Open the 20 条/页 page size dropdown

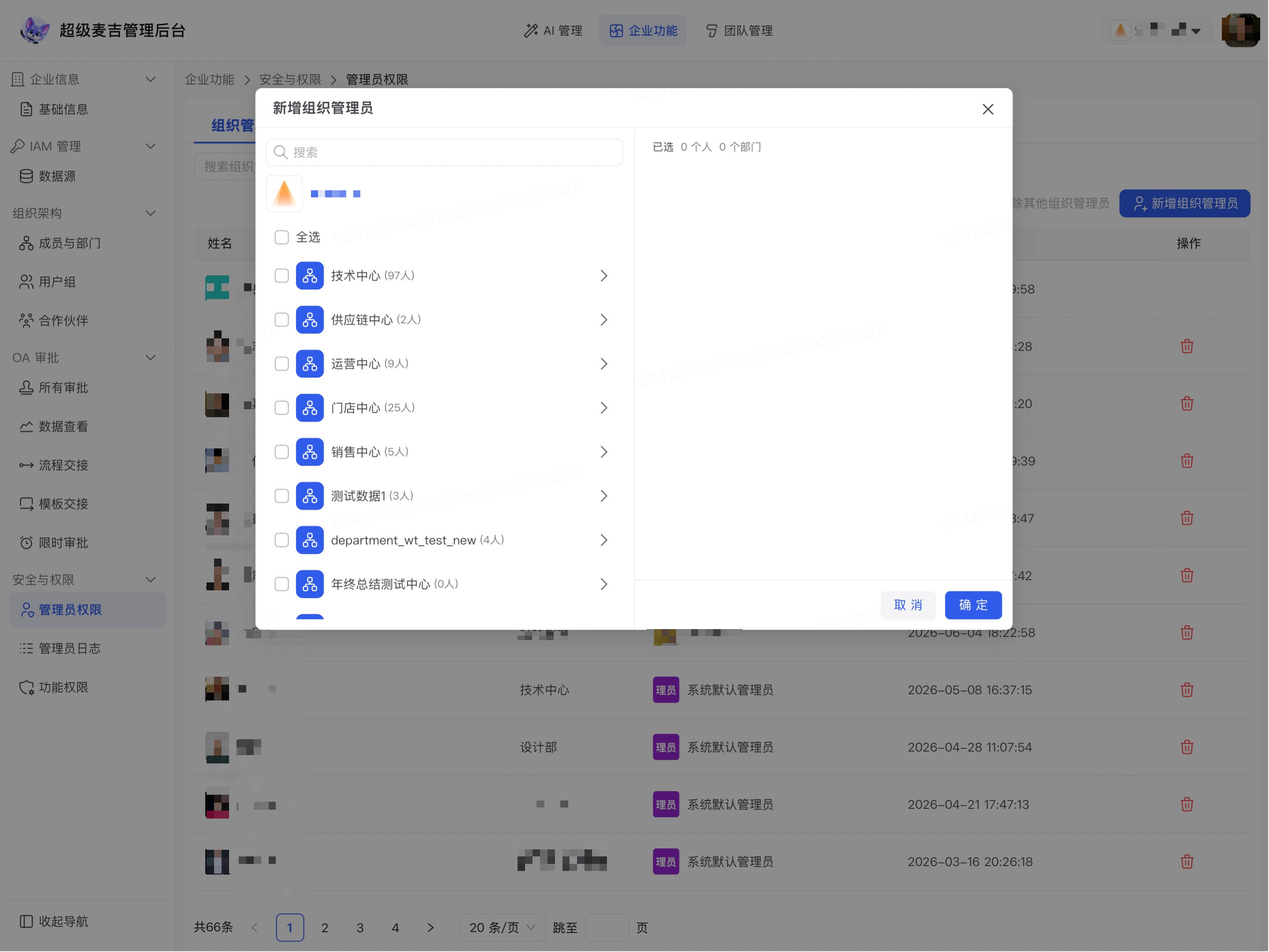click(502, 928)
